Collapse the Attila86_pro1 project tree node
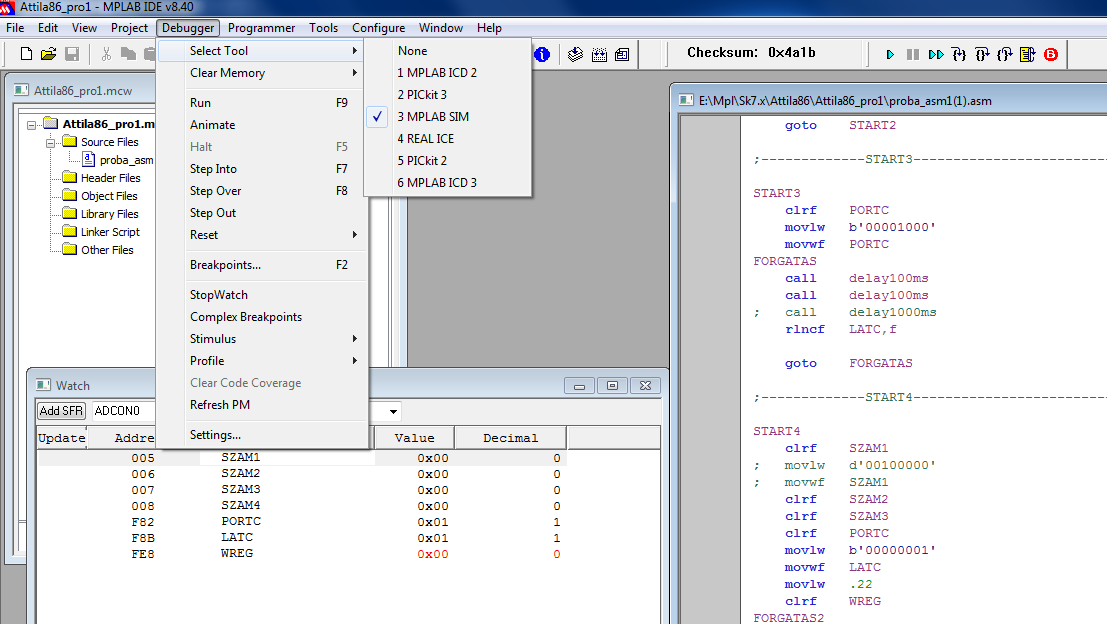Image resolution: width=1107 pixels, height=624 pixels. 32,125
